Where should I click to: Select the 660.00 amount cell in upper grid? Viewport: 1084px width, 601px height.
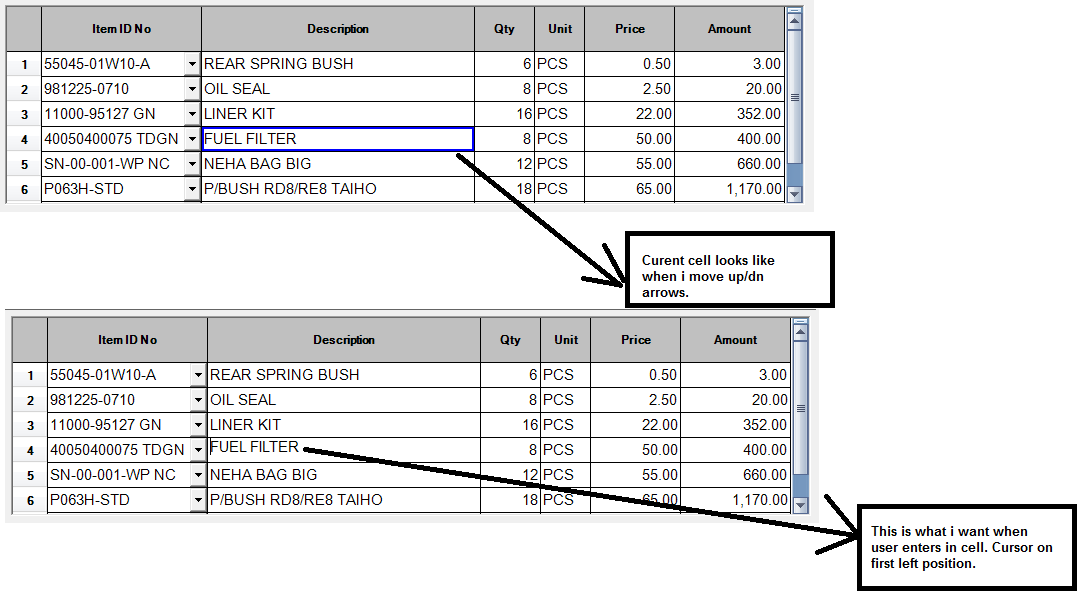[729, 164]
